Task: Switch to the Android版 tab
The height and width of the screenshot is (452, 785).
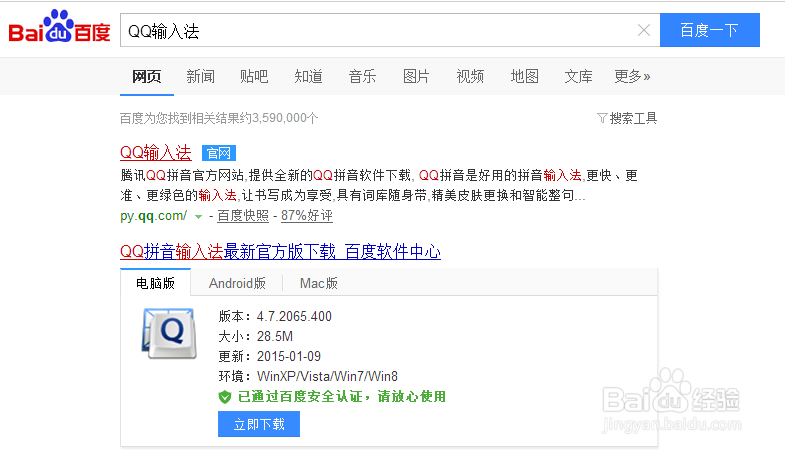Action: click(237, 283)
